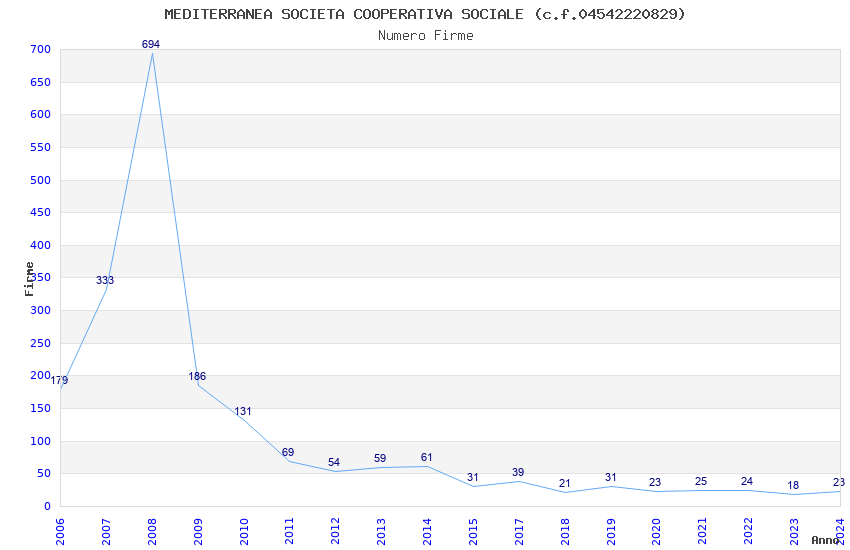Click the 2018 x-axis year label
Image resolution: width=850 pixels, height=550 pixels.
(x=565, y=532)
